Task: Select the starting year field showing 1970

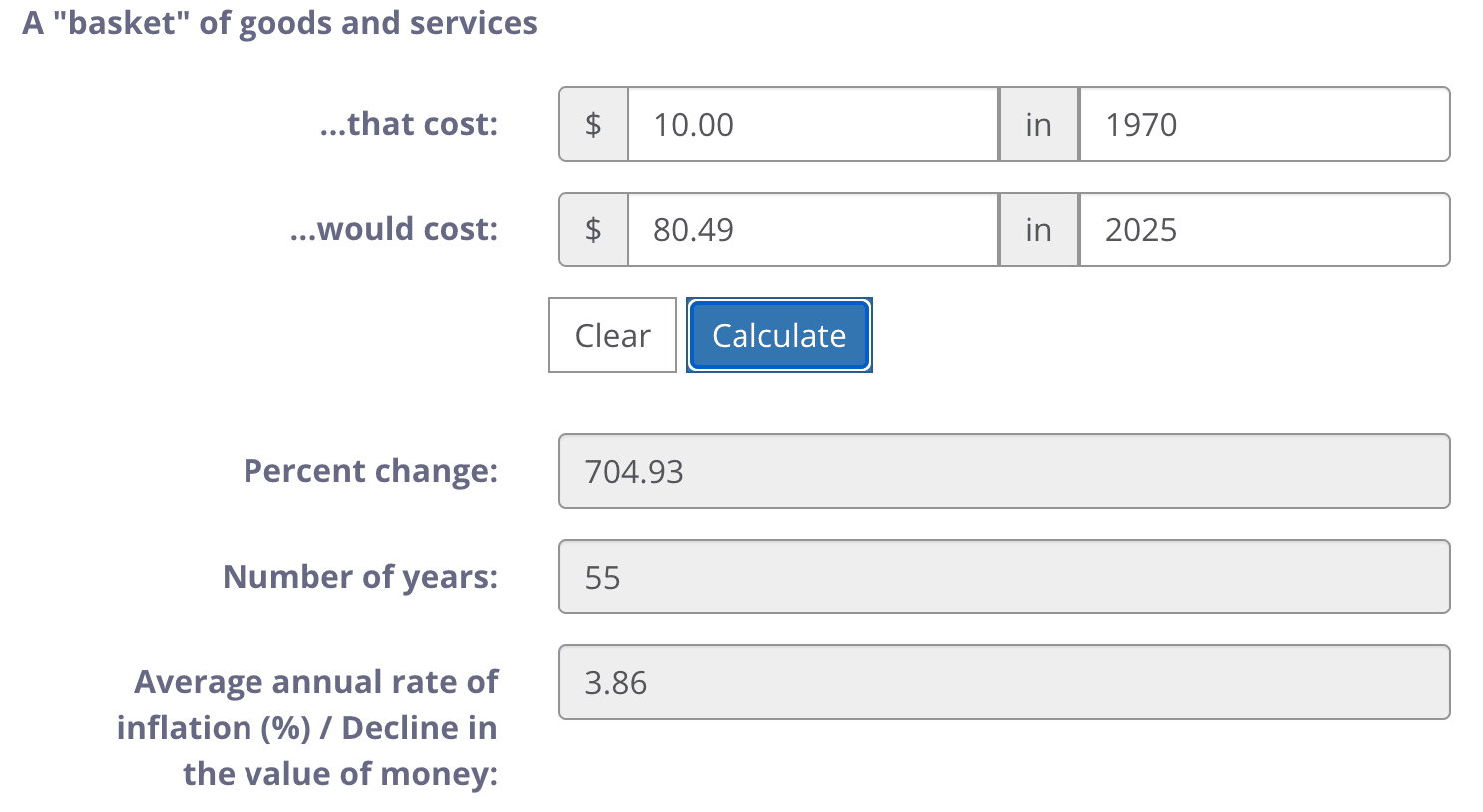Action: point(1263,124)
